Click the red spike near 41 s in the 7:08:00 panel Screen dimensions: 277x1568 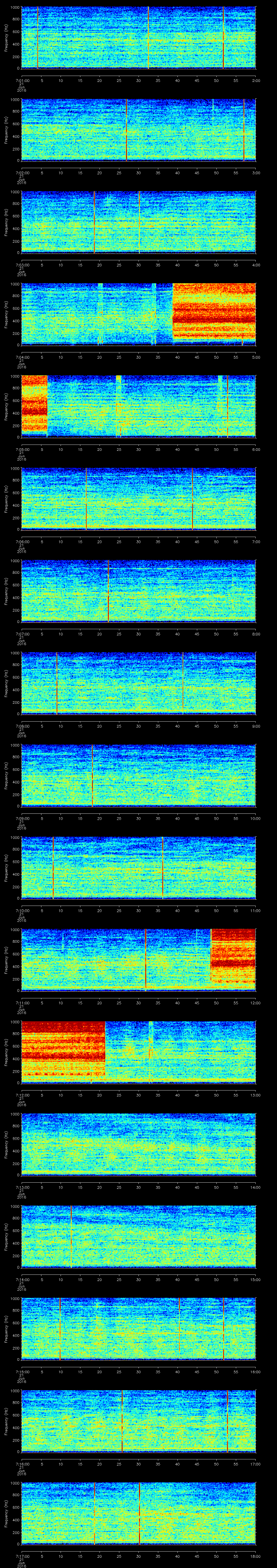[183, 683]
